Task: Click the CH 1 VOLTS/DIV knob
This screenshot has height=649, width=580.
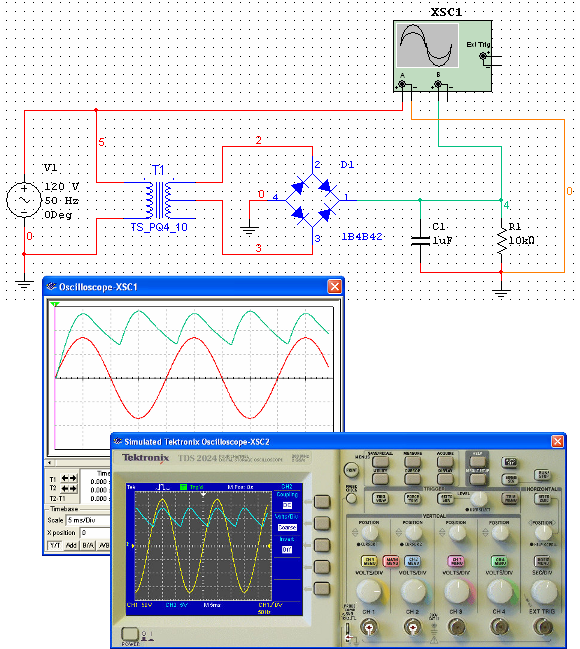Action: coord(369,591)
